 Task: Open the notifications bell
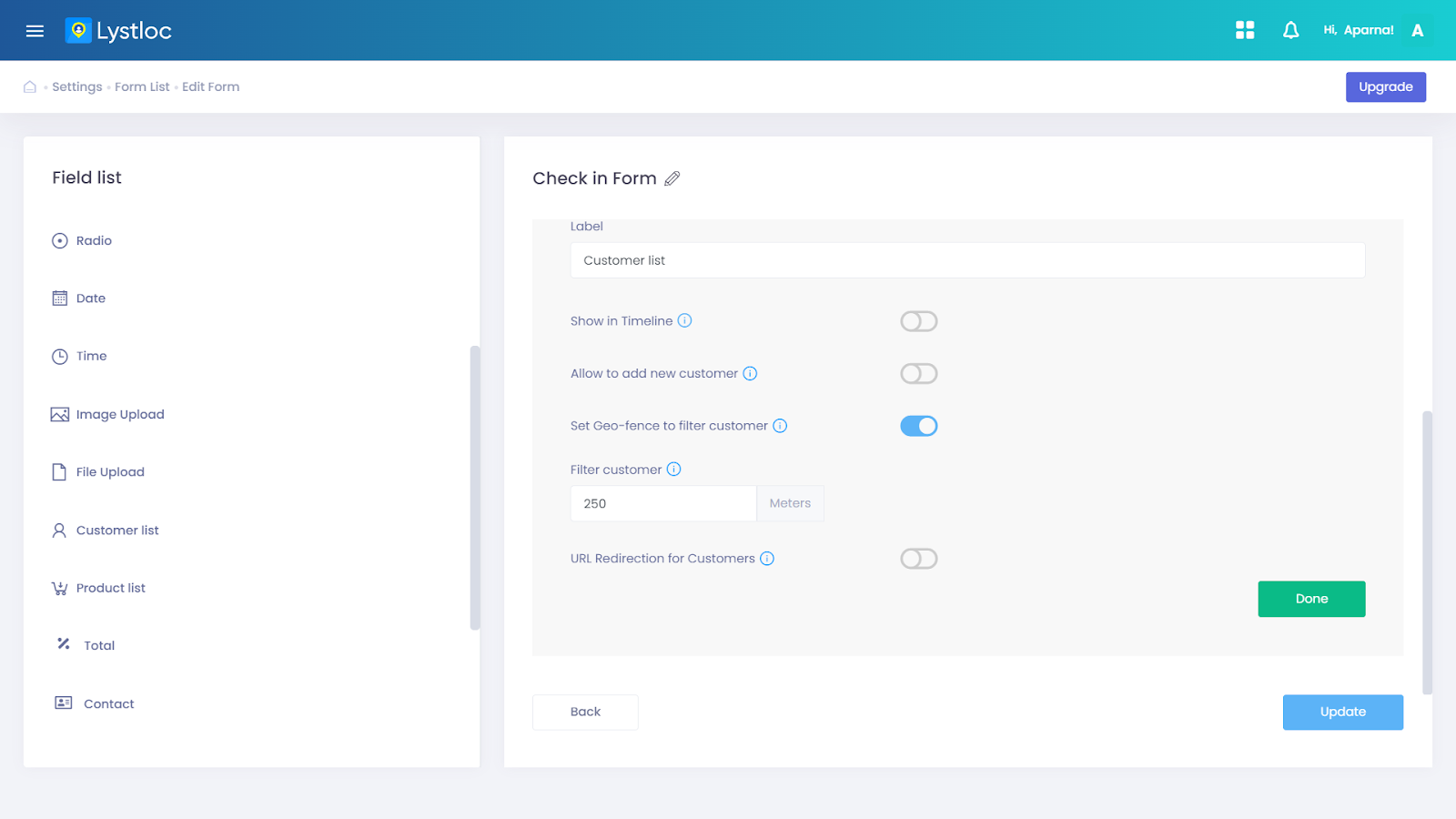(1290, 30)
